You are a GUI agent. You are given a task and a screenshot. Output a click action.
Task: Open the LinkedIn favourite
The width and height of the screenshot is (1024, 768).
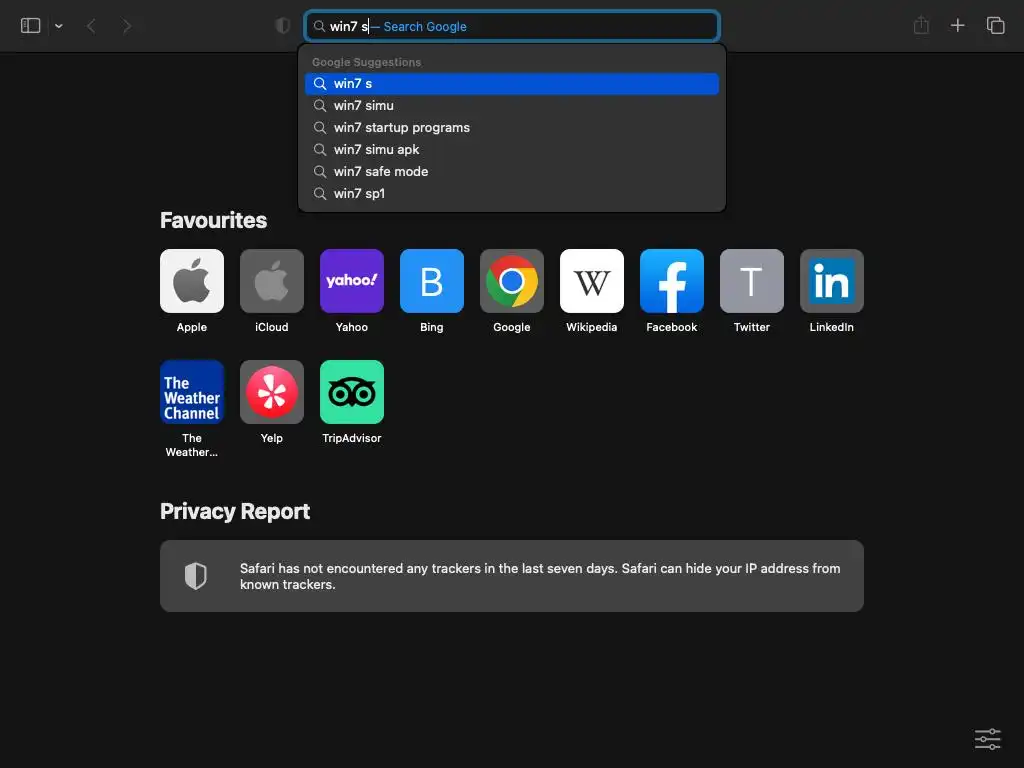pyautogui.click(x=832, y=281)
